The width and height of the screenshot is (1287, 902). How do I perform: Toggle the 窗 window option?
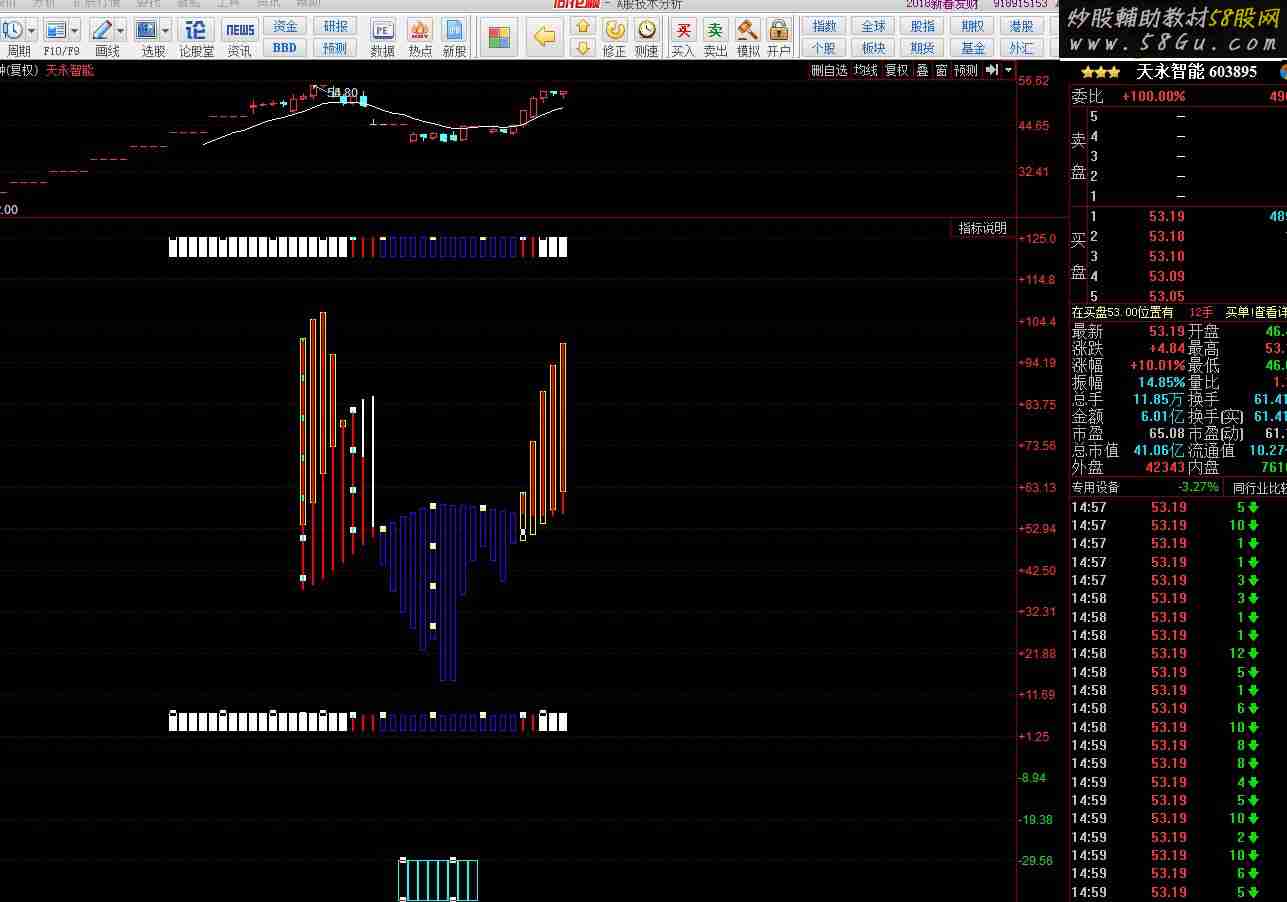pyautogui.click(x=941, y=71)
